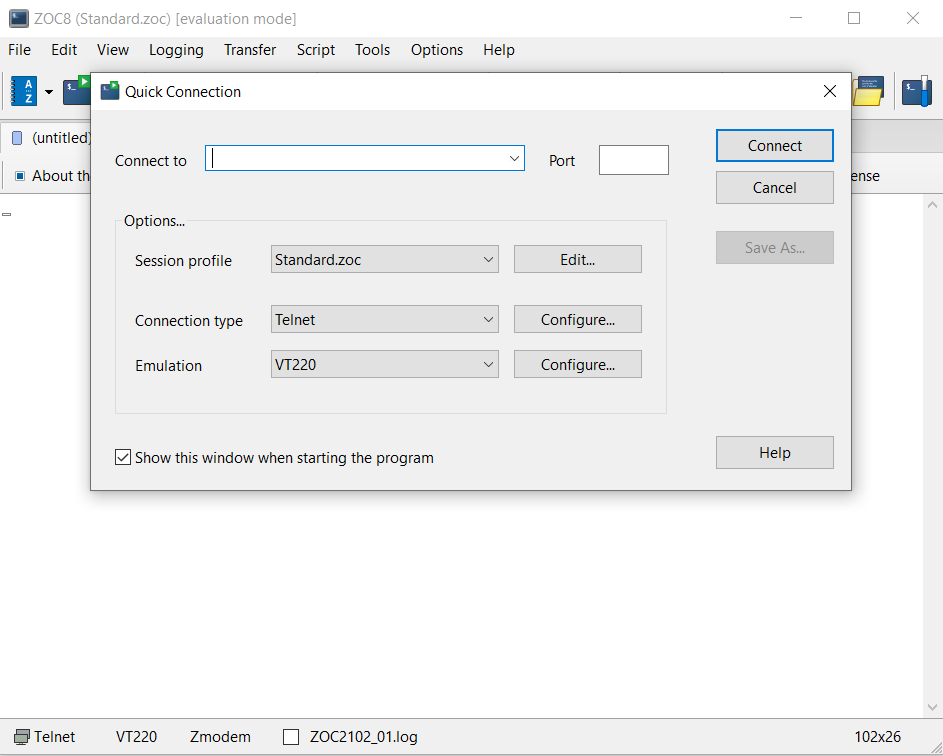943x756 pixels.
Task: Click Zmodem in the status bar
Action: tap(220, 737)
